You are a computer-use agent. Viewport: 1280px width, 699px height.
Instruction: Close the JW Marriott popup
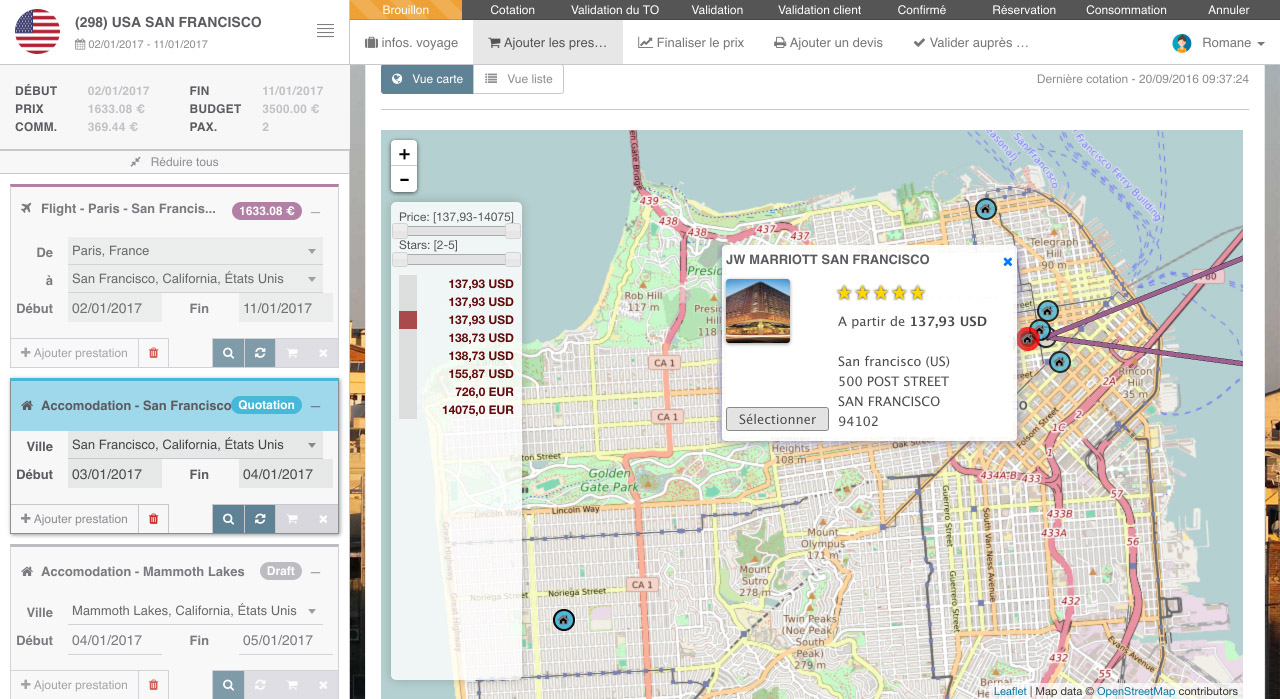(1007, 262)
